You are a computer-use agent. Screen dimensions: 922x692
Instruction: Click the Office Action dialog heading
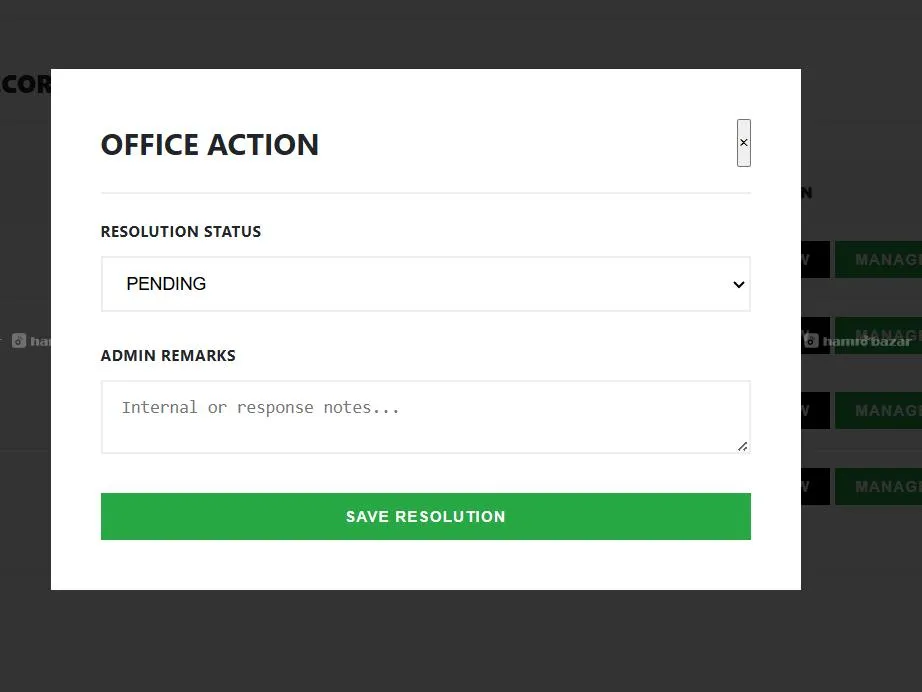tap(210, 145)
